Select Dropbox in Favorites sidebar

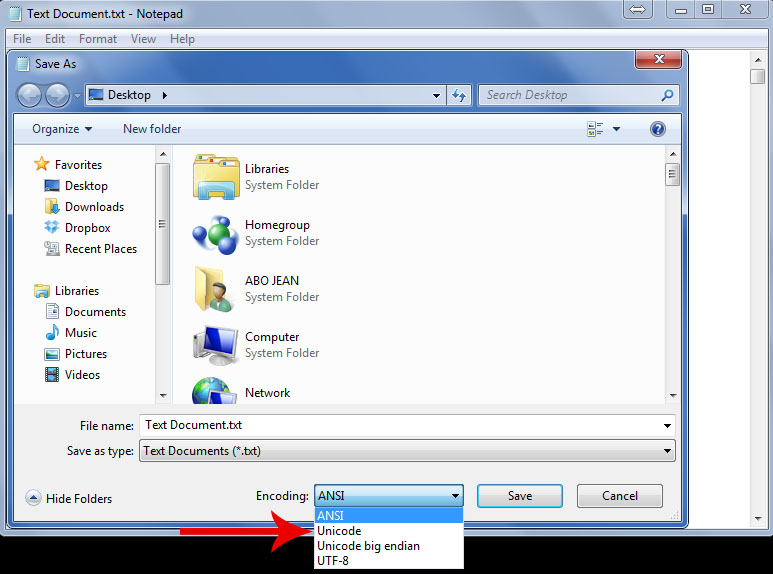click(x=87, y=228)
